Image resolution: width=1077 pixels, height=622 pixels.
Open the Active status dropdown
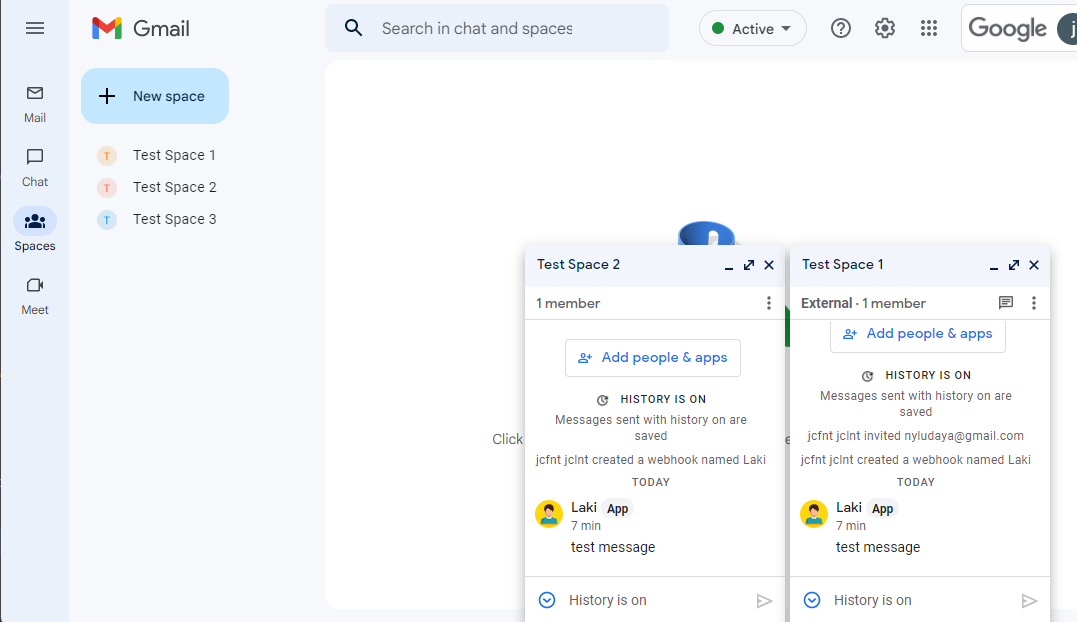[x=752, y=29]
